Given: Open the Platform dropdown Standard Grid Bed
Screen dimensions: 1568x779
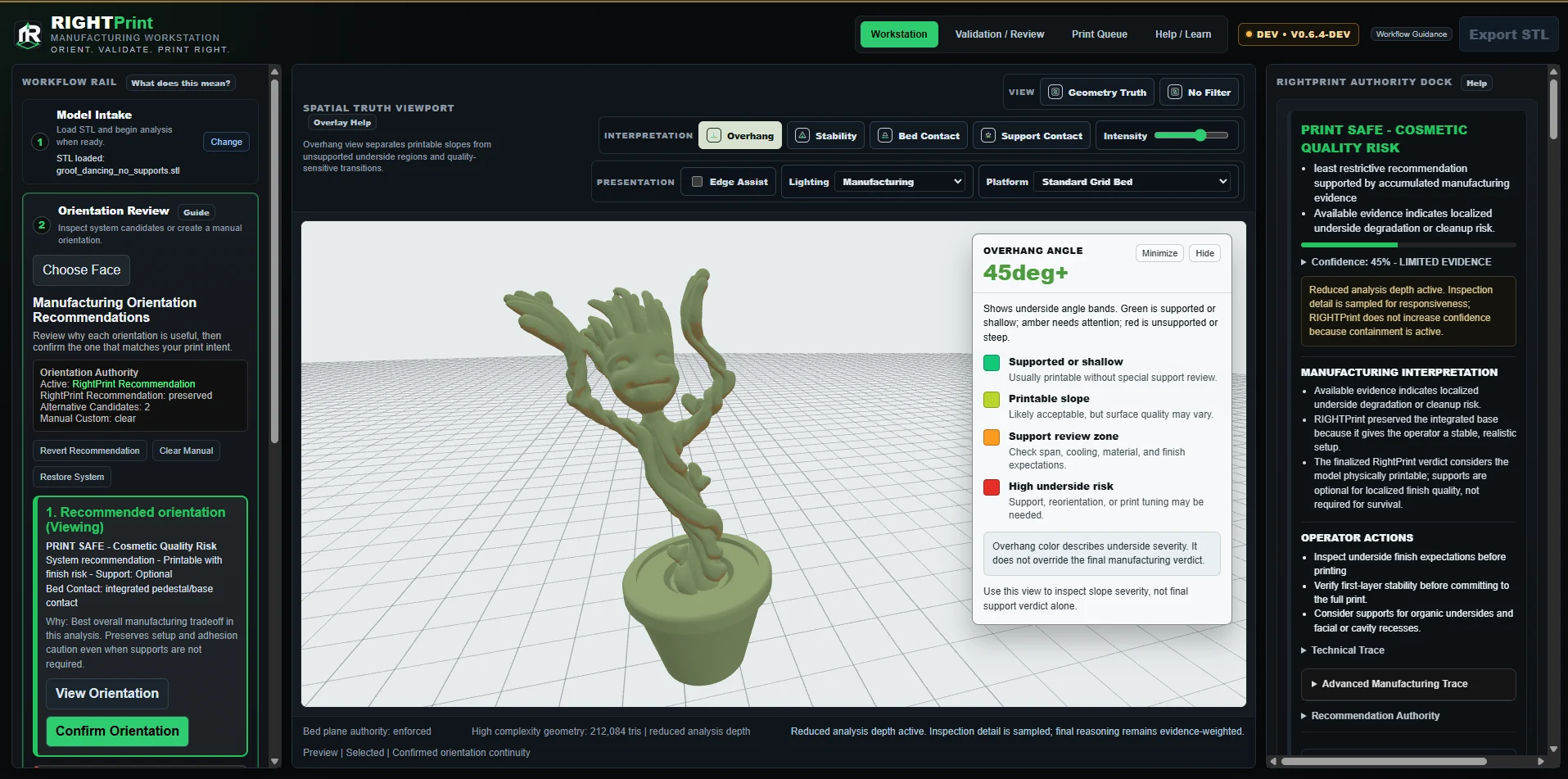Looking at the screenshot, I should coord(1132,182).
